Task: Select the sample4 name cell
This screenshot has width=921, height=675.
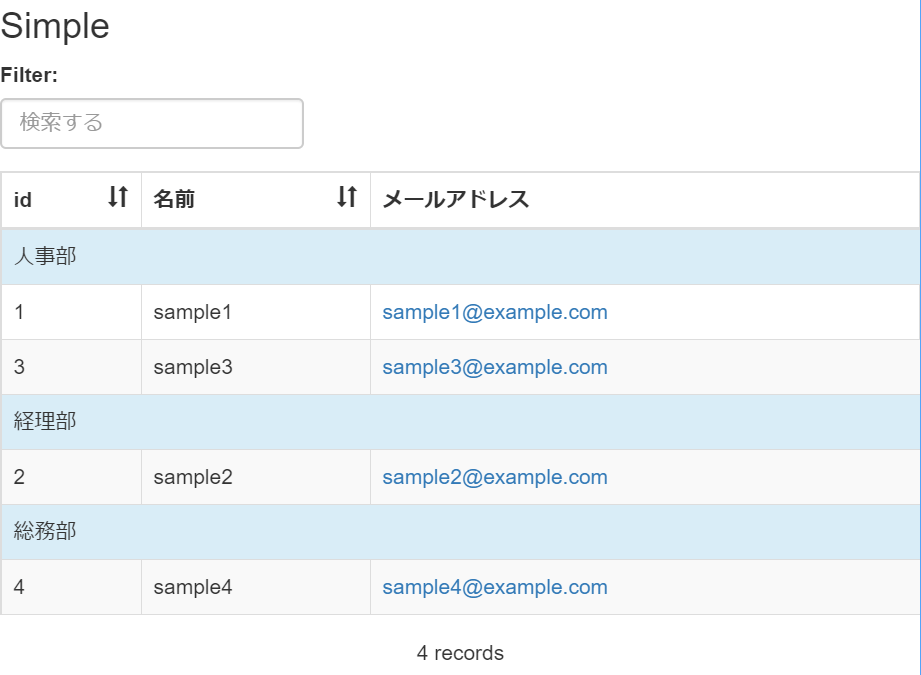Action: coord(192,587)
